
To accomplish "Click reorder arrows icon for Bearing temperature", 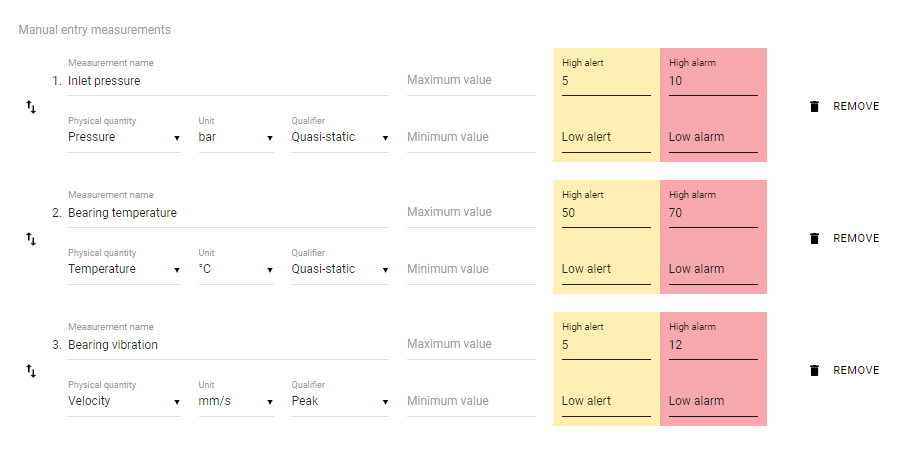I will click(31, 239).
